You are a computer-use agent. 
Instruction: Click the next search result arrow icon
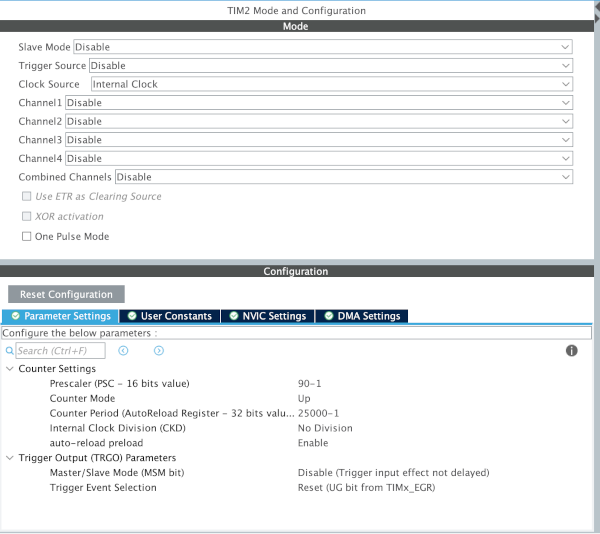[158, 351]
